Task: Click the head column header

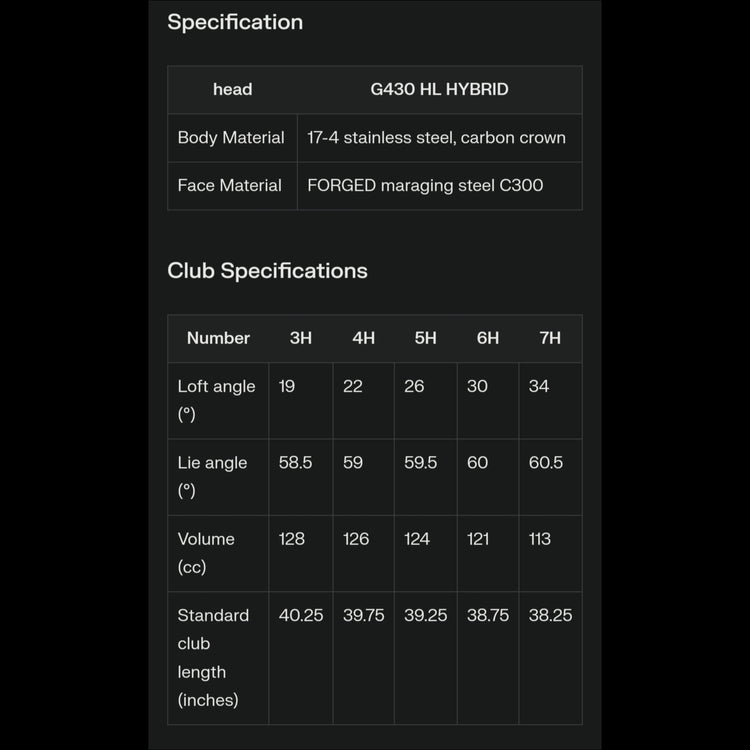Action: (x=232, y=90)
